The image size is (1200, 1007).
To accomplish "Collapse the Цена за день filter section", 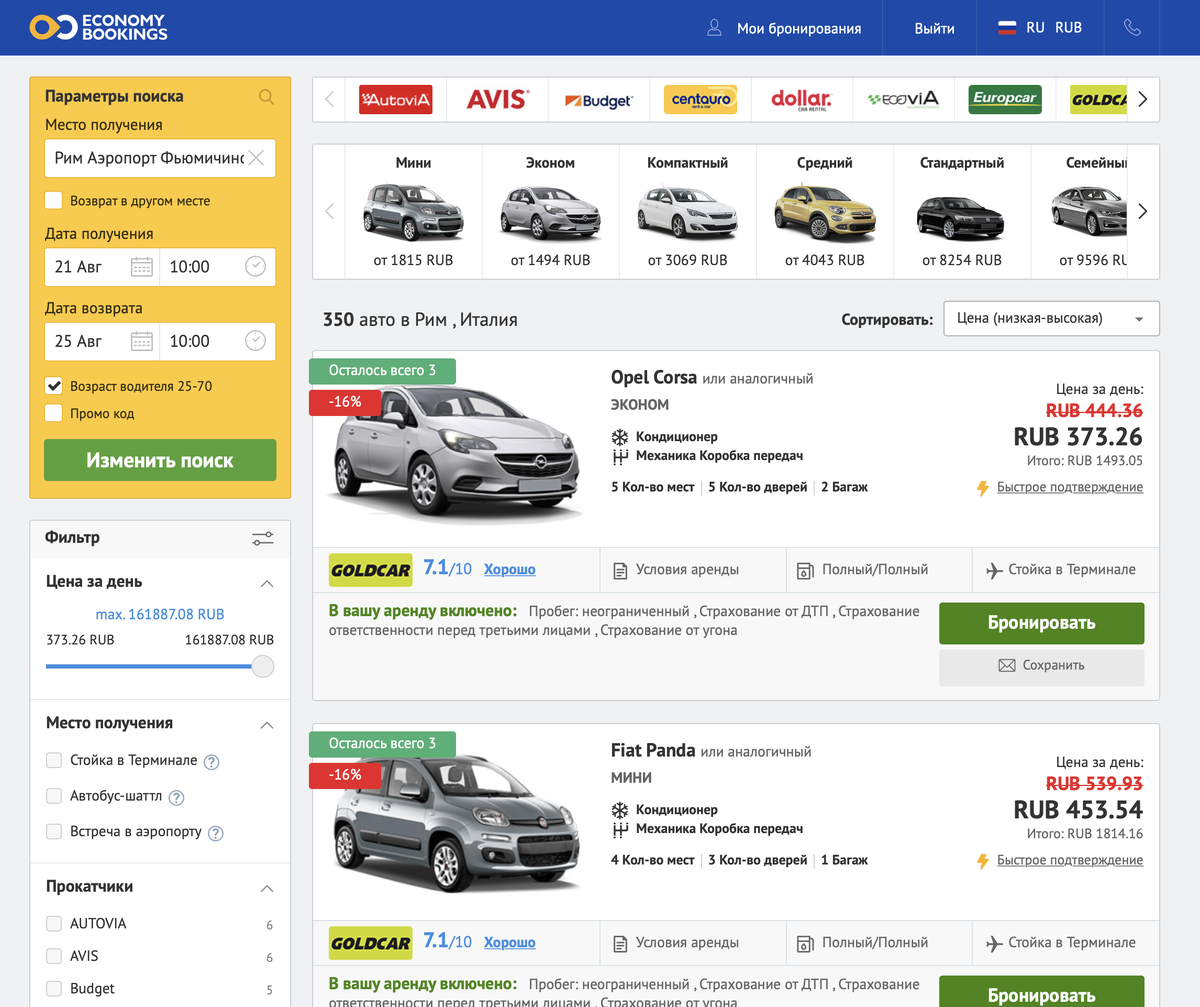I will [267, 582].
